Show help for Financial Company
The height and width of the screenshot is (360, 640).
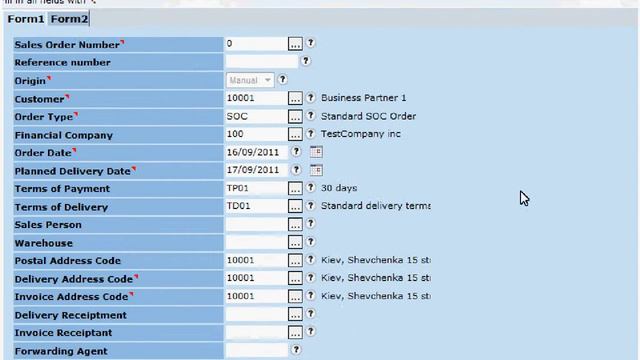tap(311, 133)
